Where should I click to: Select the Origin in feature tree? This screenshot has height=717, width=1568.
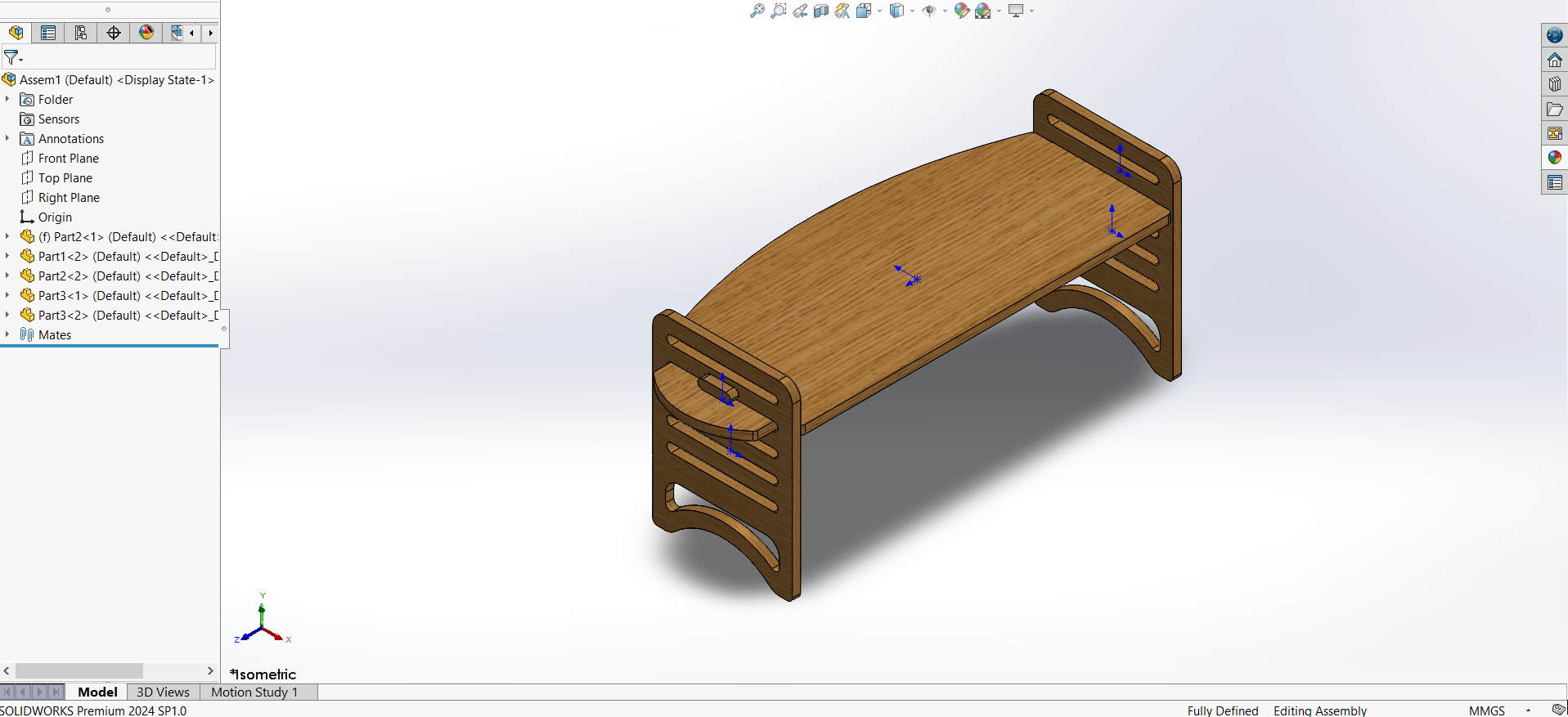47,217
